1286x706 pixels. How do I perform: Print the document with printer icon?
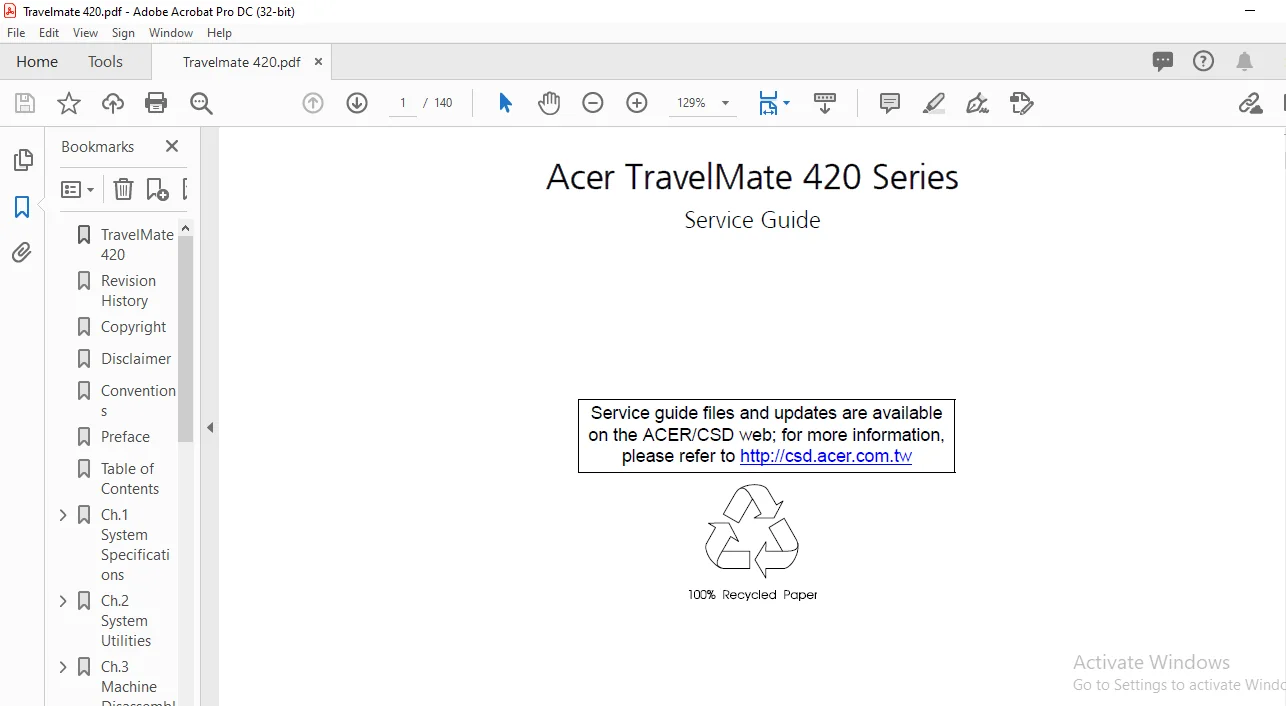[x=156, y=103]
